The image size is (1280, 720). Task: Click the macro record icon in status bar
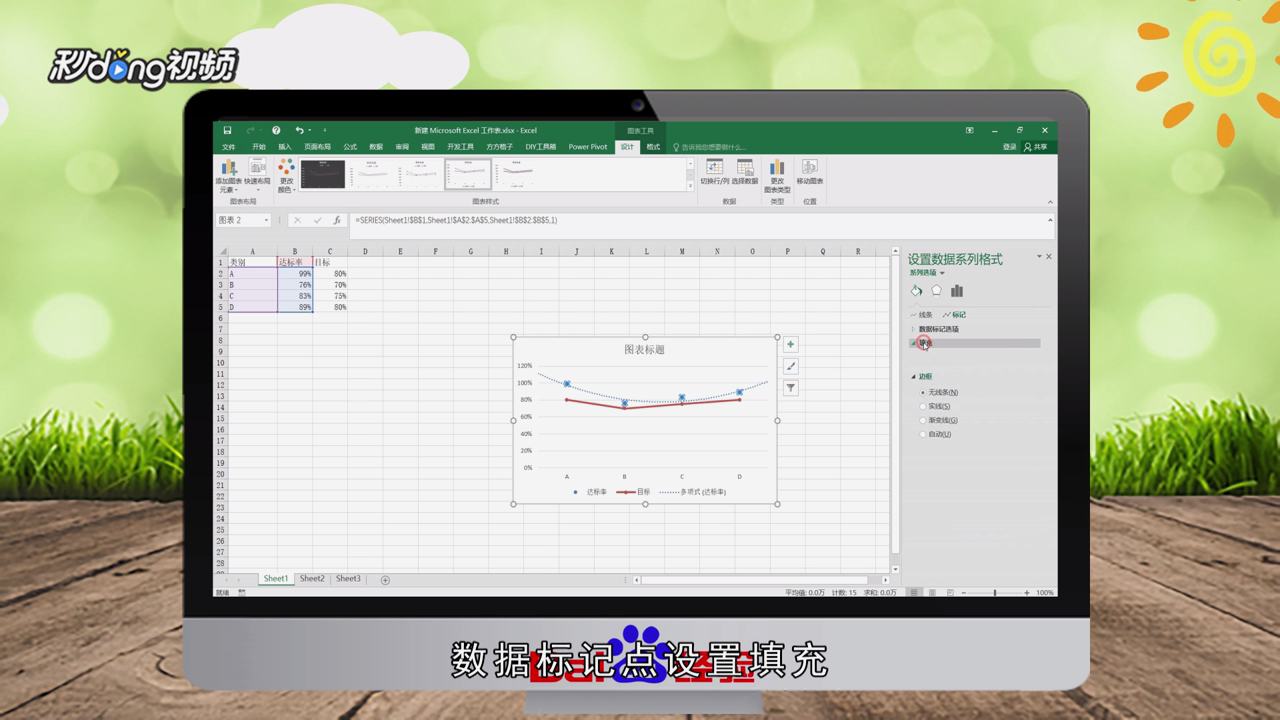(242, 593)
